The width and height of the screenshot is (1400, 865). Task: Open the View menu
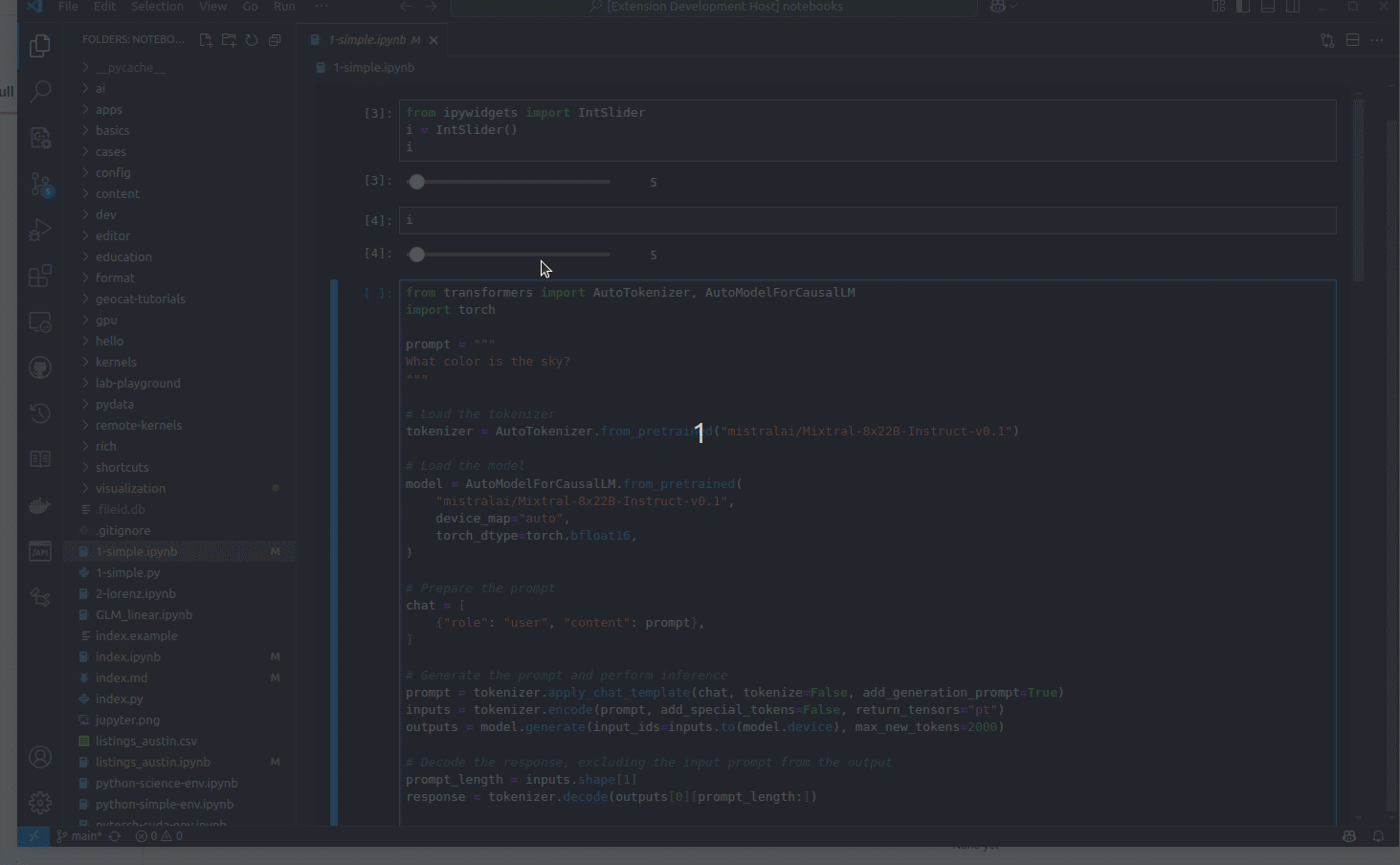pos(212,7)
